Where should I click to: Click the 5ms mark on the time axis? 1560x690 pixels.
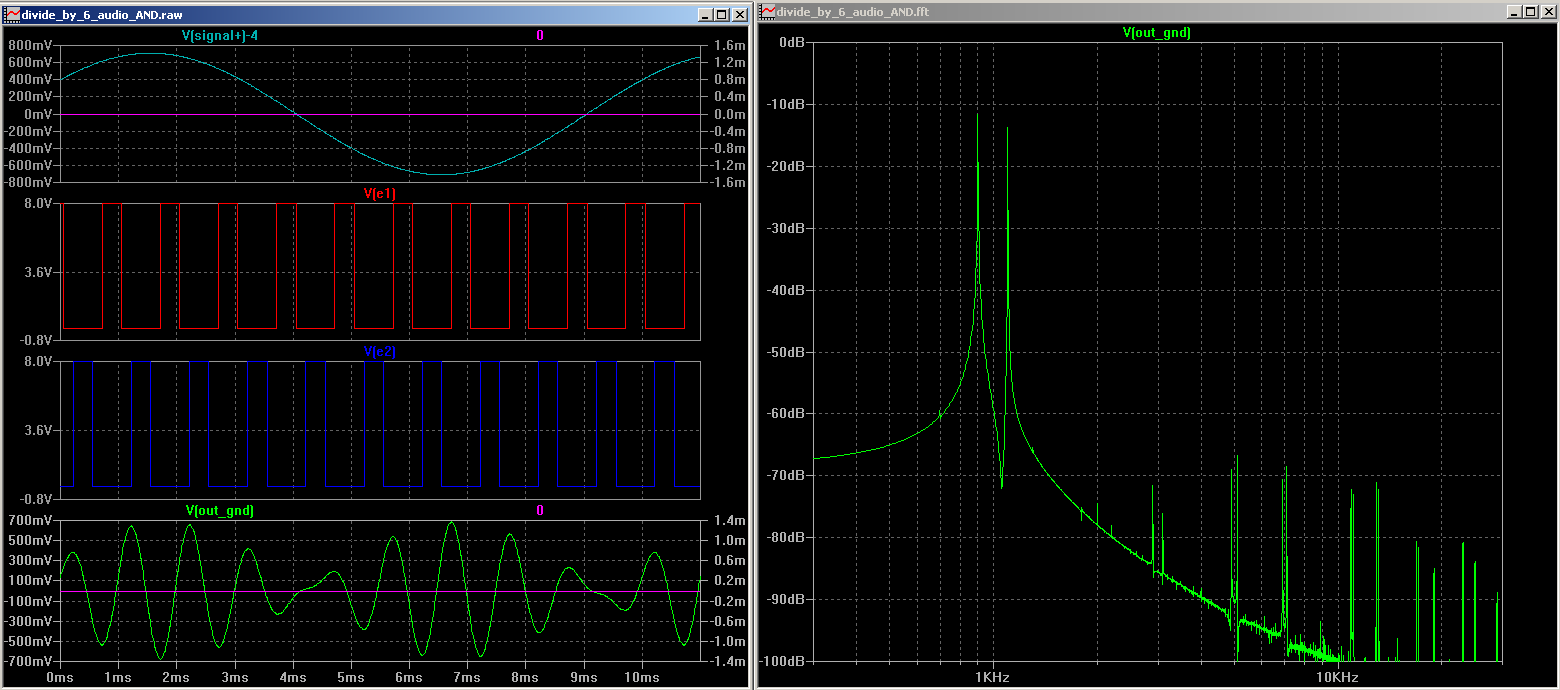click(x=350, y=678)
